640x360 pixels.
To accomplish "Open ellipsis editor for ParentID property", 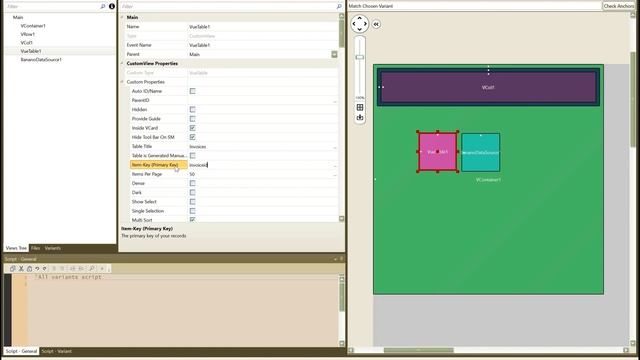I will (335, 100).
